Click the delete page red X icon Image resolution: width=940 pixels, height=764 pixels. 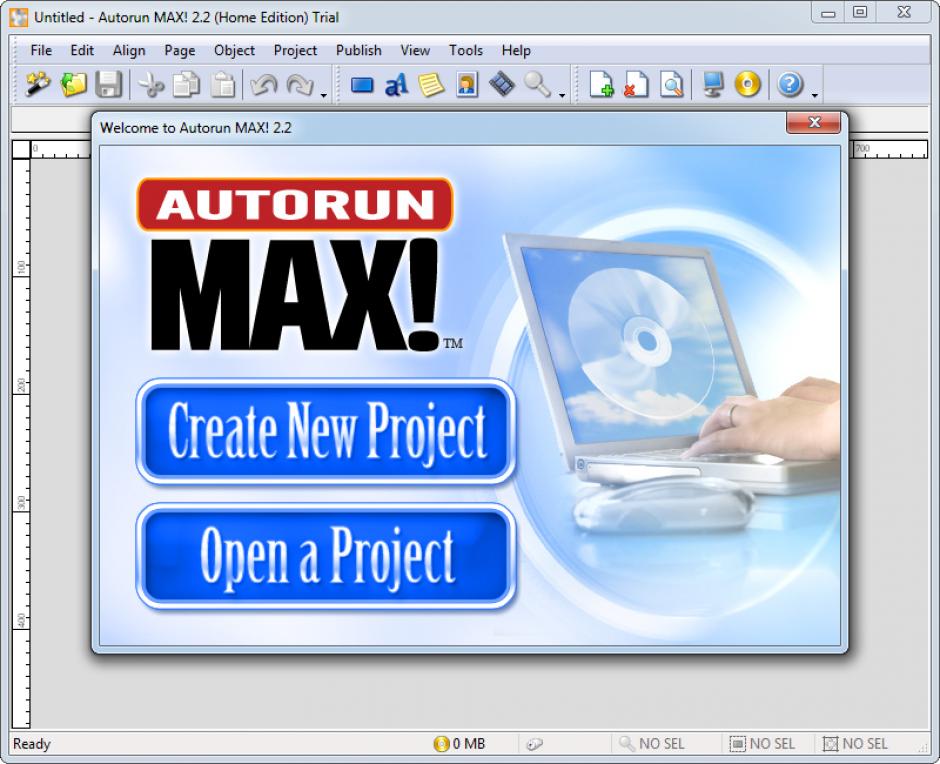pyautogui.click(x=636, y=84)
